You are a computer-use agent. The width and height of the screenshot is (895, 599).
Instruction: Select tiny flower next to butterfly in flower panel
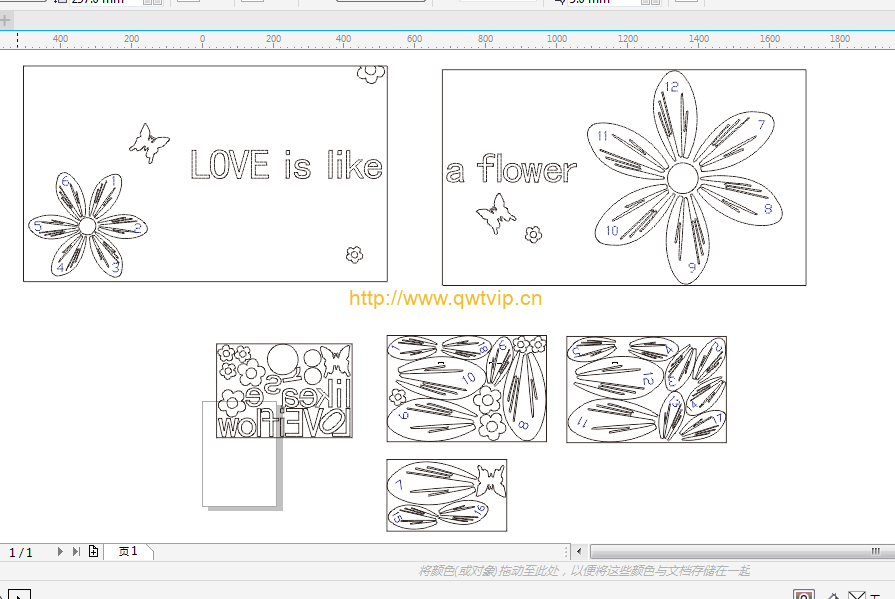[x=534, y=234]
